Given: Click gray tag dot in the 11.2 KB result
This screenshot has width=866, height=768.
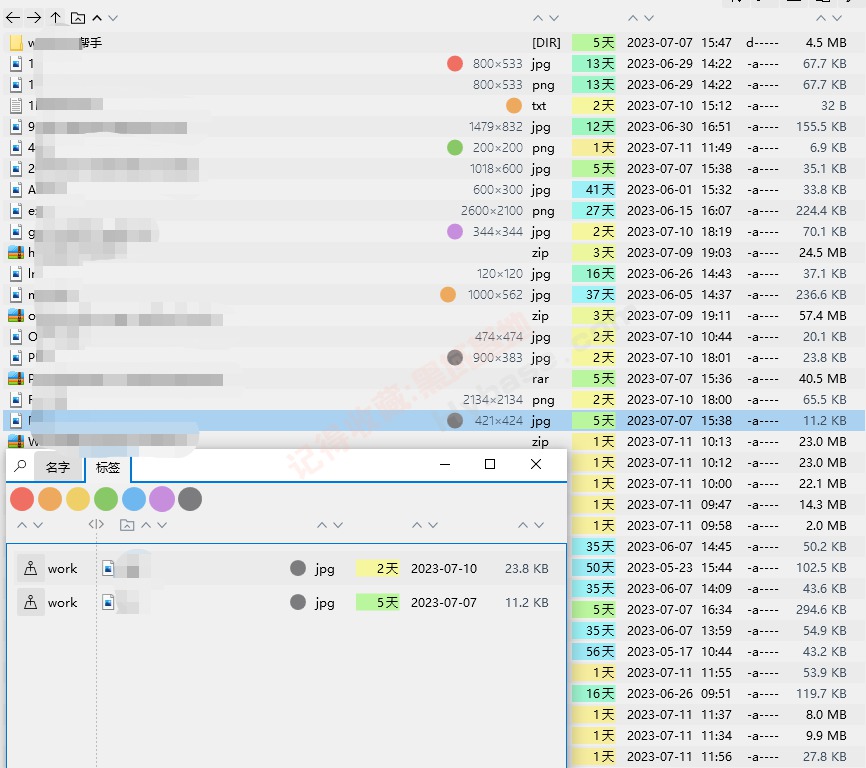Looking at the screenshot, I should (x=298, y=602).
